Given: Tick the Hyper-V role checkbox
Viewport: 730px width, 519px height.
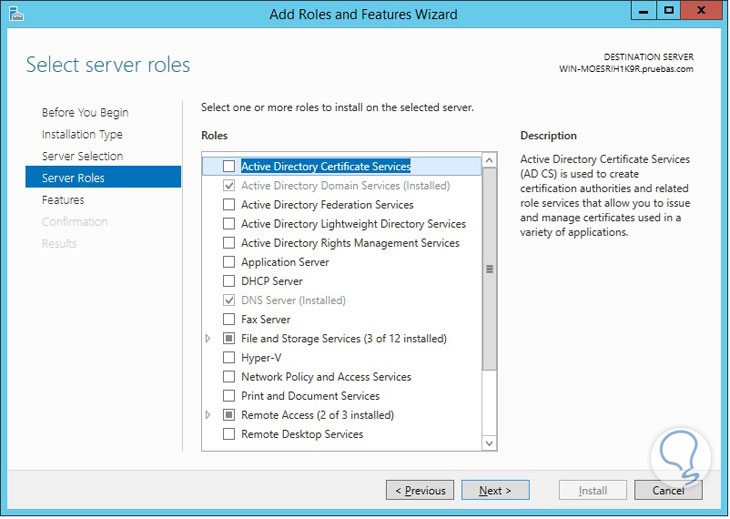Looking at the screenshot, I should click(229, 358).
